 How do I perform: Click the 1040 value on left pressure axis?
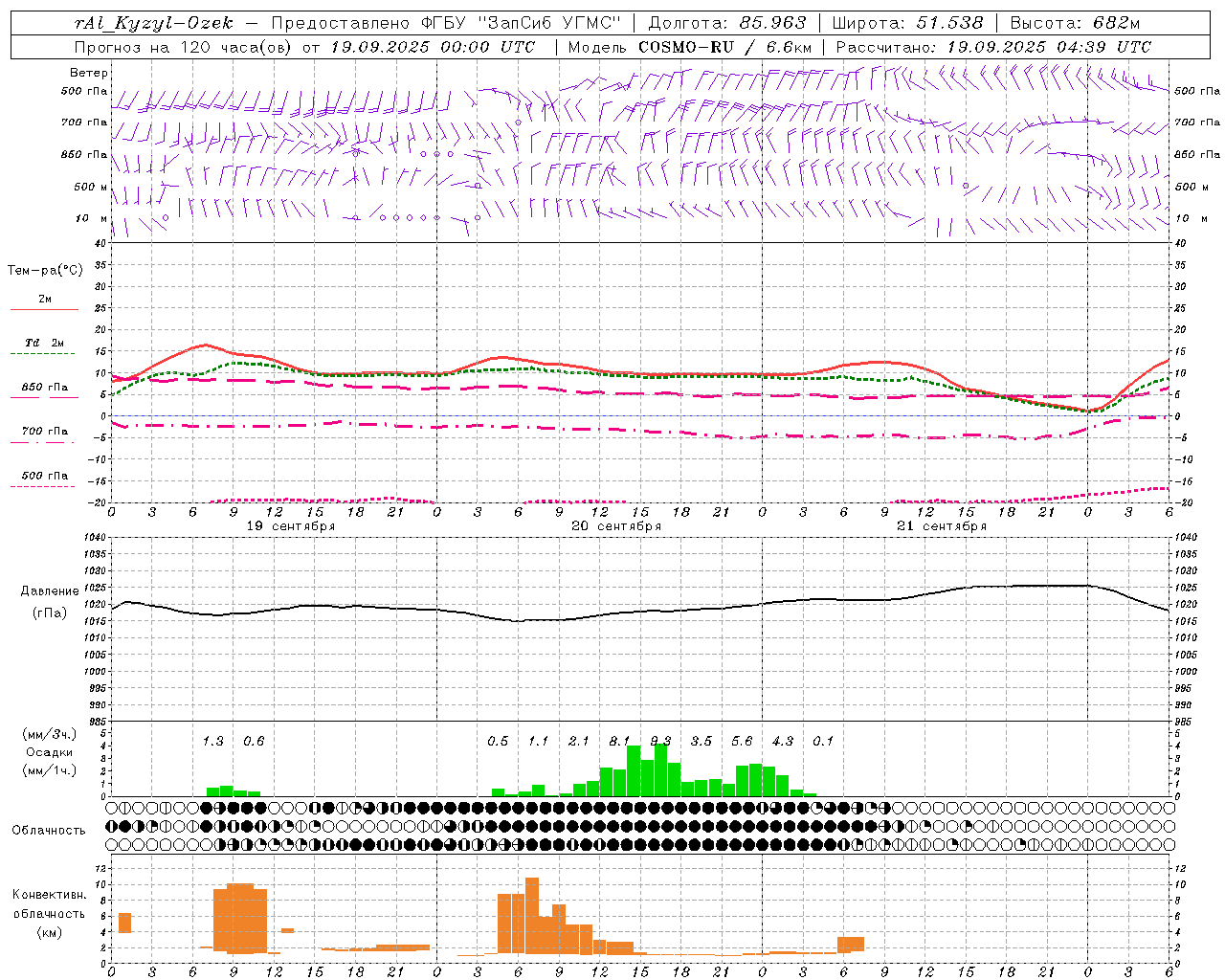click(x=93, y=538)
